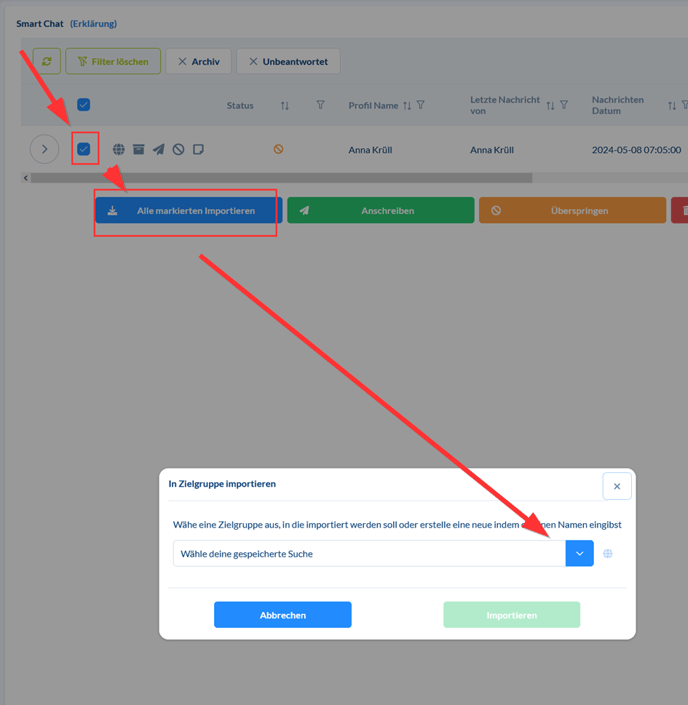This screenshot has width=688, height=705.
Task: Open the blue dropdown arrow for target group
Action: point(579,553)
